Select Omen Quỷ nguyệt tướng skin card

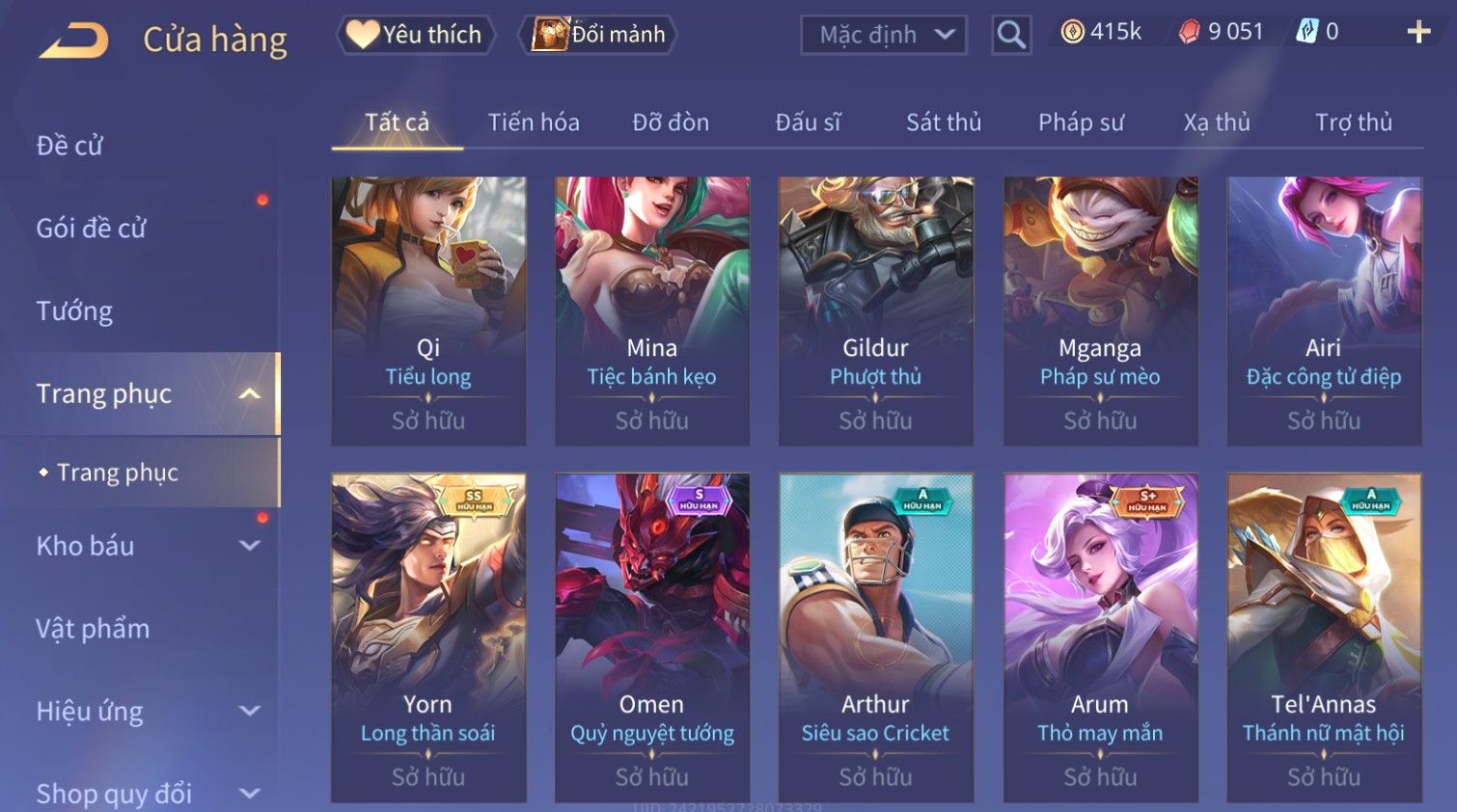[652, 637]
